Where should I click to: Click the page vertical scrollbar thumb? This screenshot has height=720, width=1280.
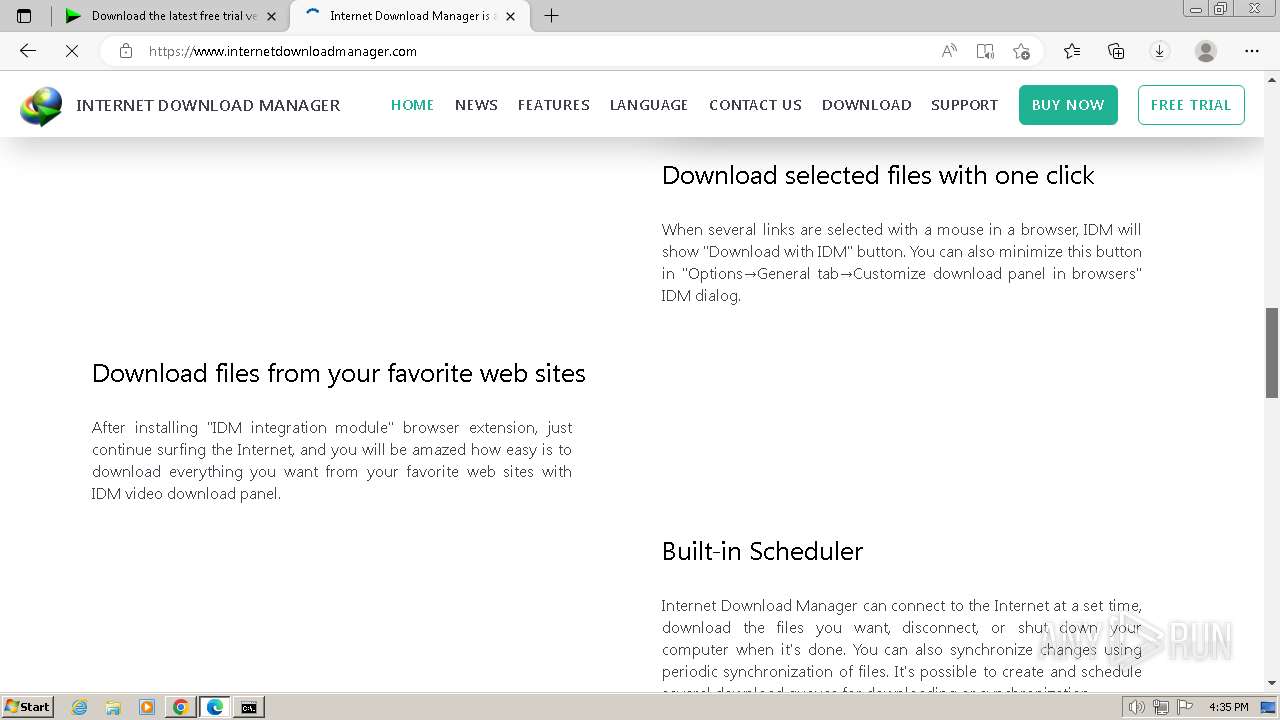click(x=1272, y=352)
